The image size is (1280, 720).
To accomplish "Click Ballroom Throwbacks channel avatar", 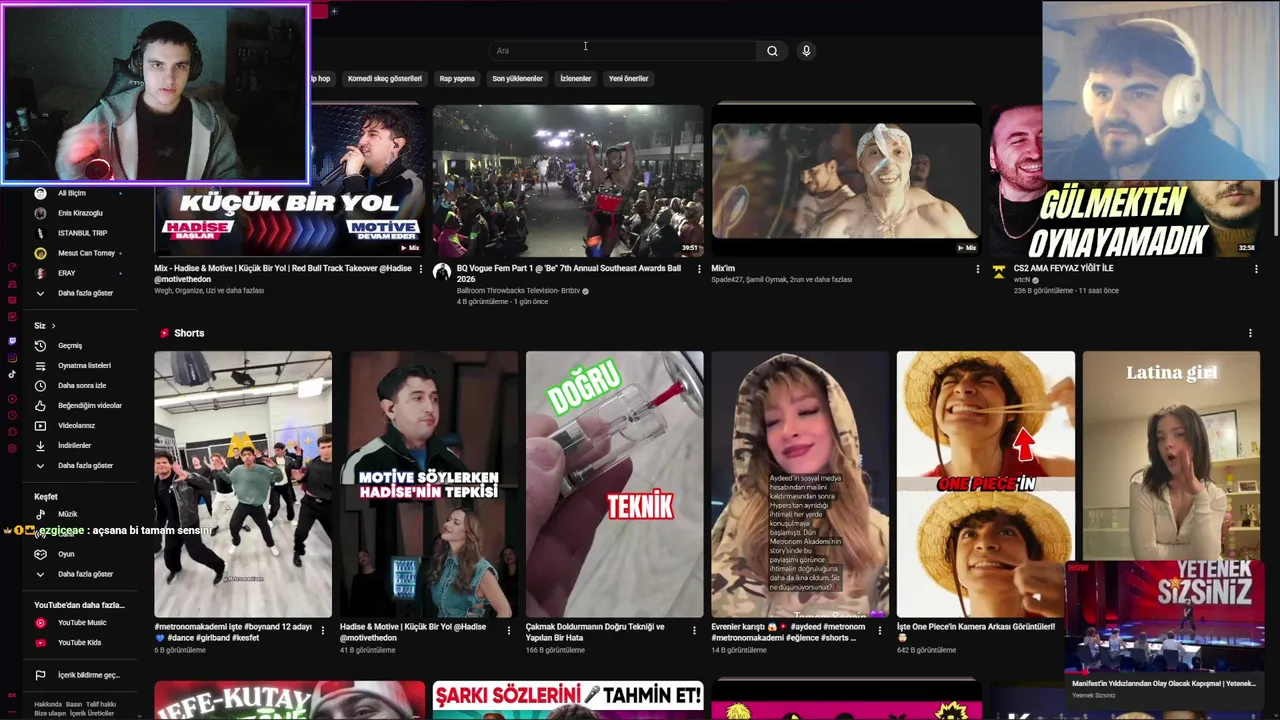I will click(x=442, y=272).
